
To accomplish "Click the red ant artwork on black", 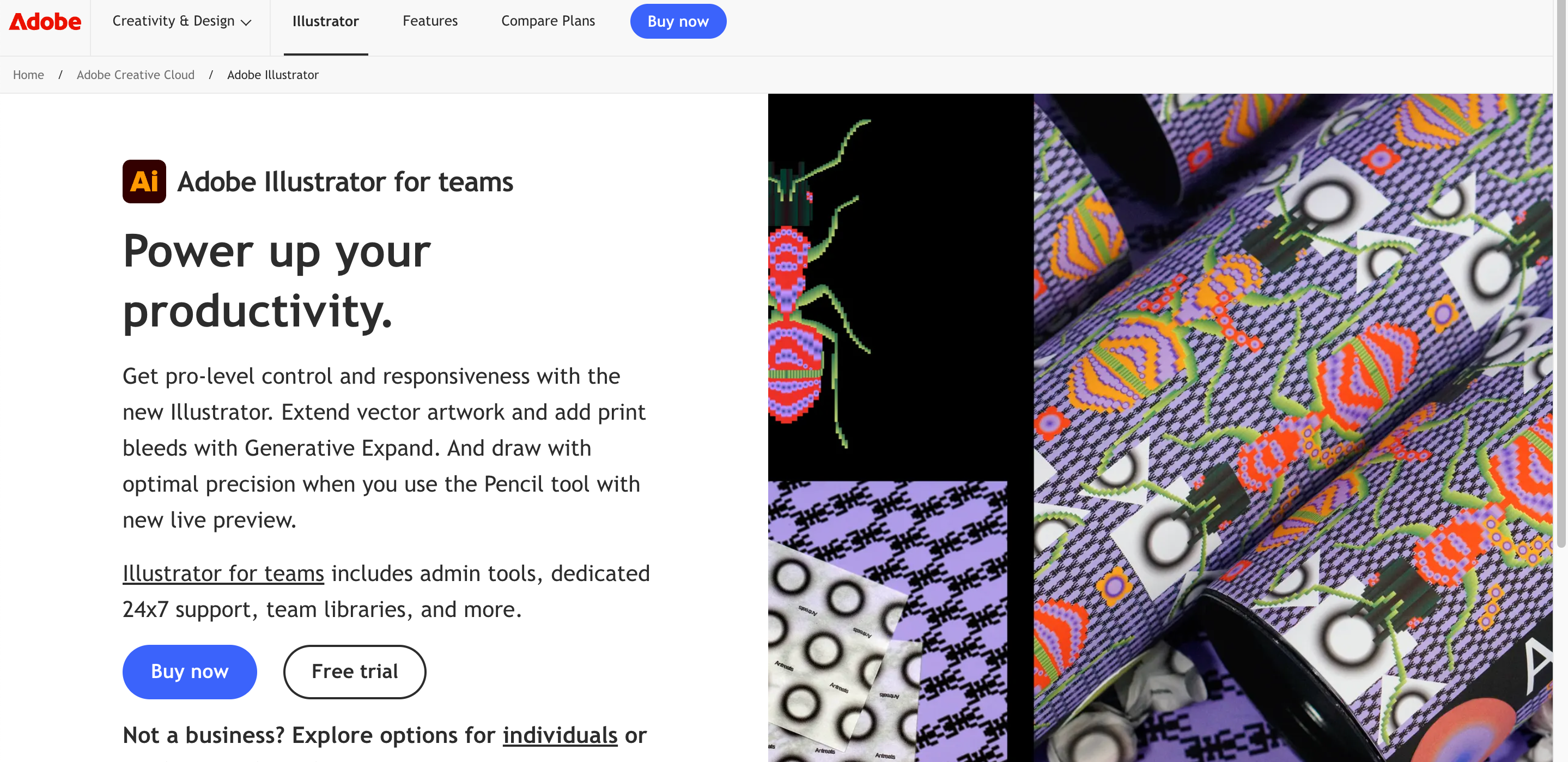I will 900,286.
